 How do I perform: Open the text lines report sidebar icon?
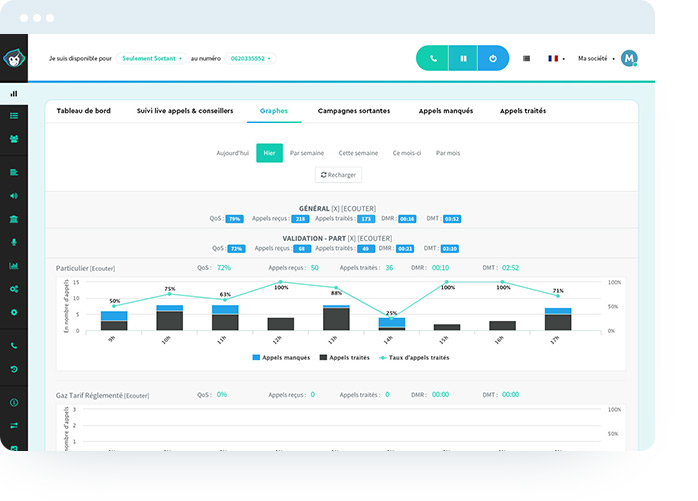(x=14, y=172)
